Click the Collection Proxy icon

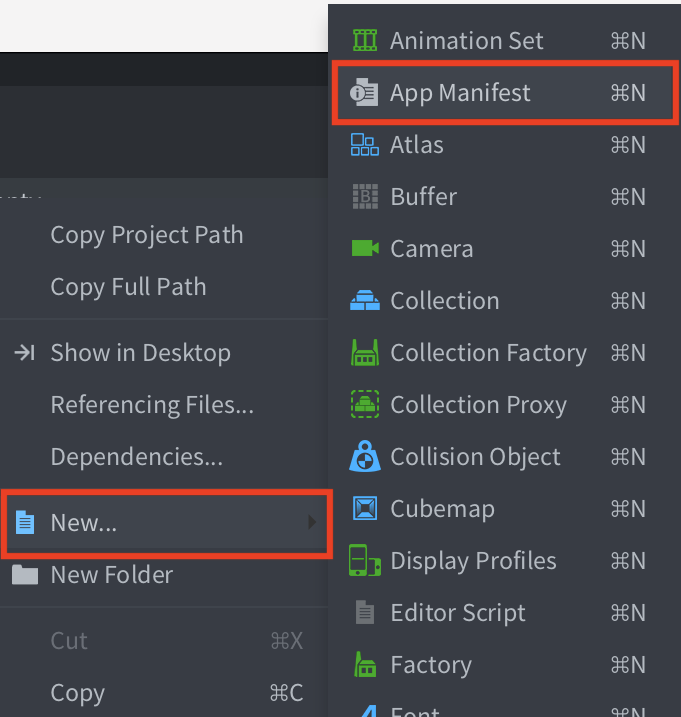(364, 405)
